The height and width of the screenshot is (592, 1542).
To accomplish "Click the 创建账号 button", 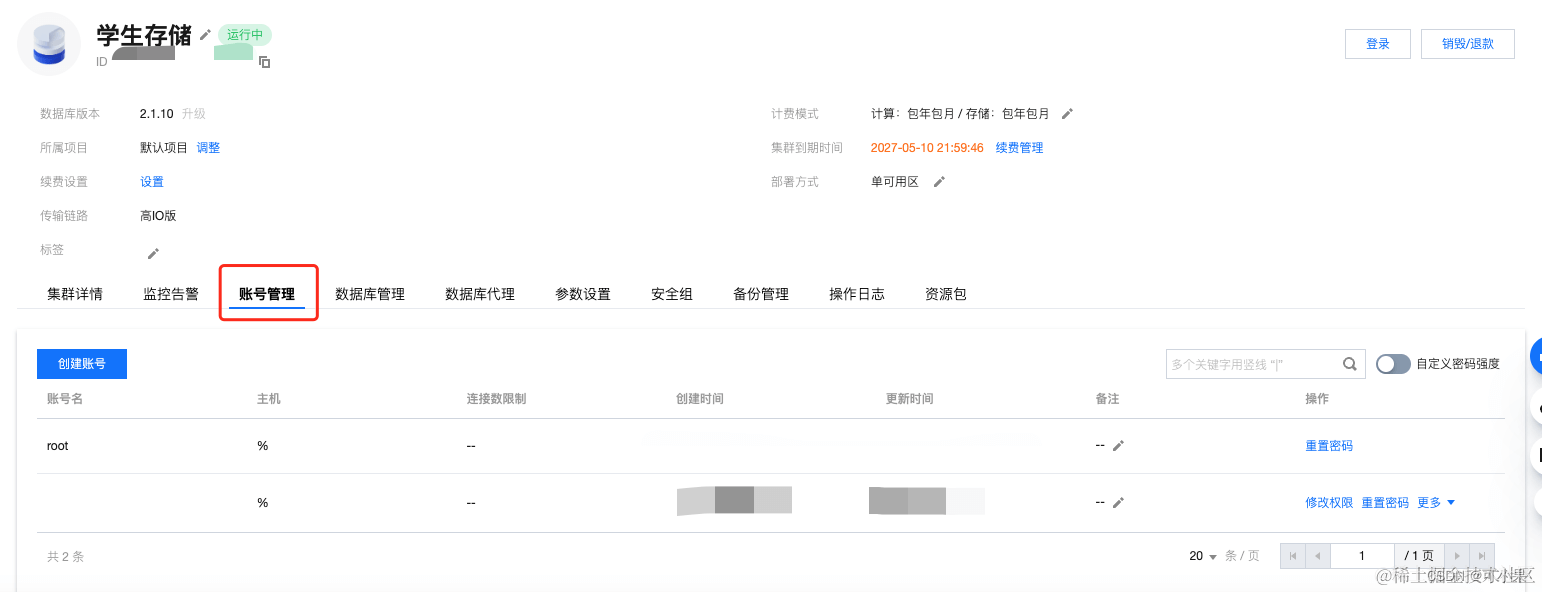I will (81, 363).
